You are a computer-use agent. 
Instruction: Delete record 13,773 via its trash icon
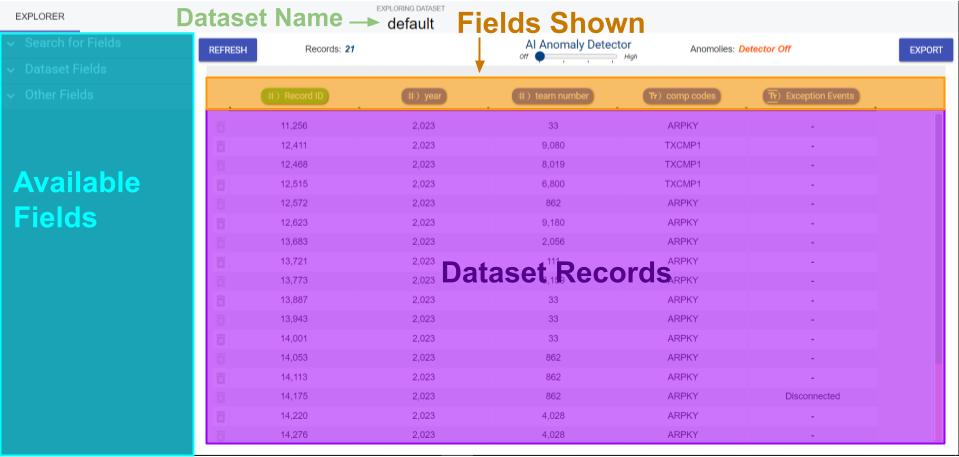click(221, 281)
